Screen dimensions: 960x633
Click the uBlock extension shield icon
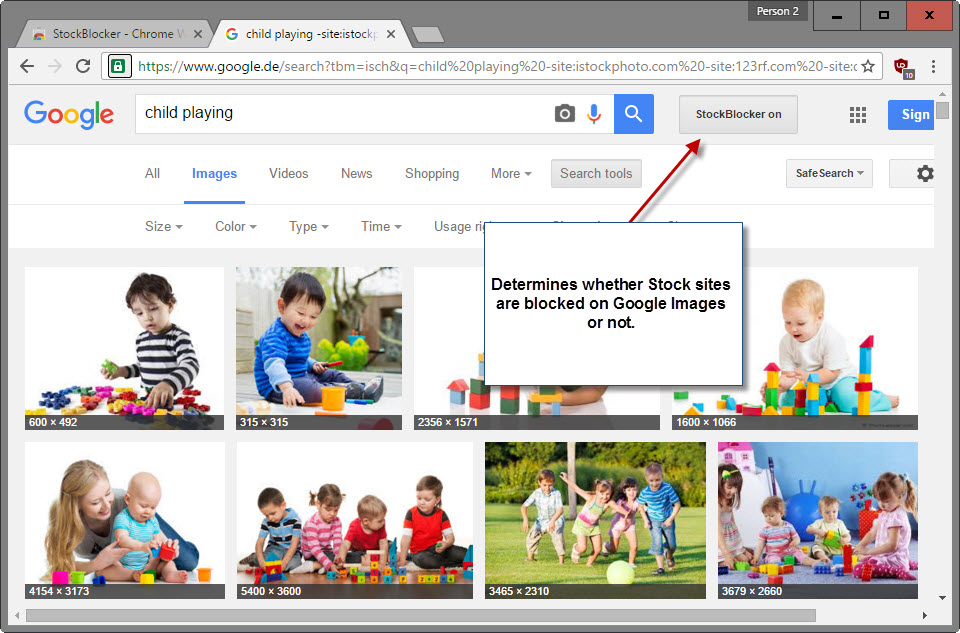point(903,67)
